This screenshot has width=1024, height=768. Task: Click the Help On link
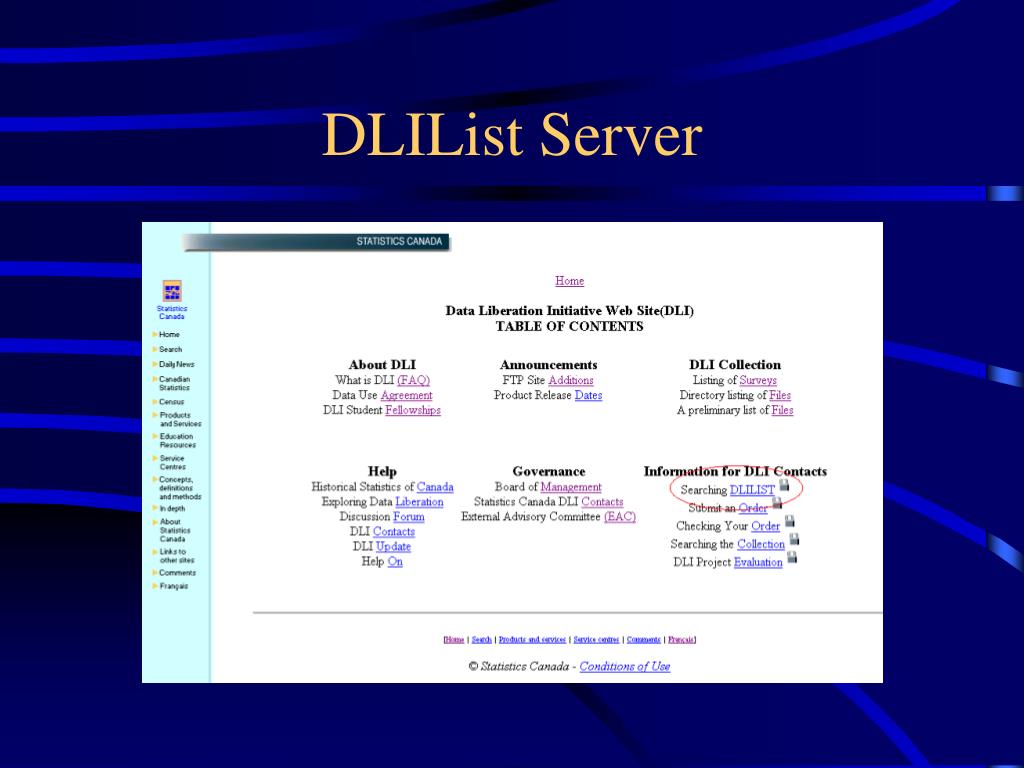[x=395, y=562]
